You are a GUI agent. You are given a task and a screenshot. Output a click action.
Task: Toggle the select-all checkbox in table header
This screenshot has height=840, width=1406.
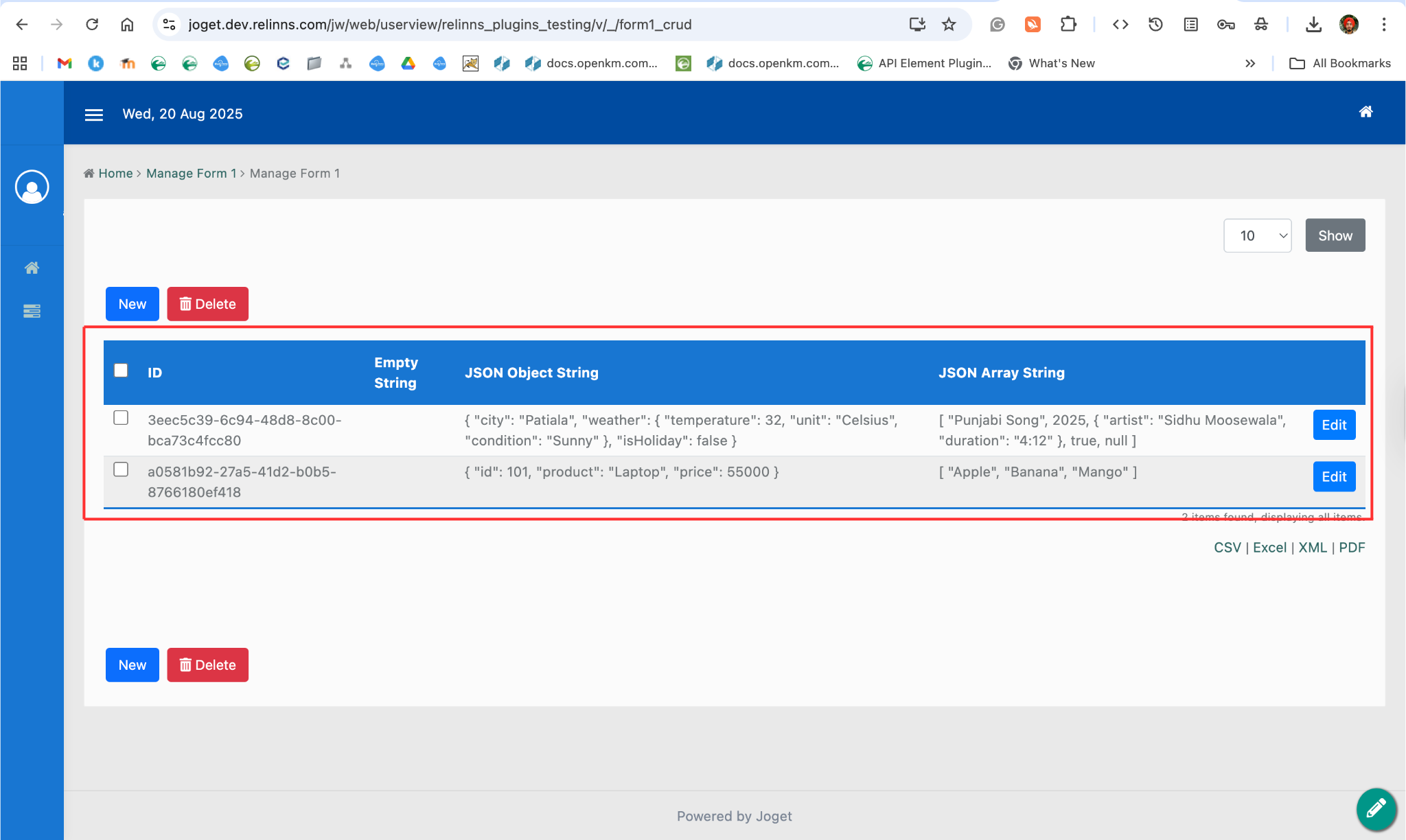click(x=121, y=371)
